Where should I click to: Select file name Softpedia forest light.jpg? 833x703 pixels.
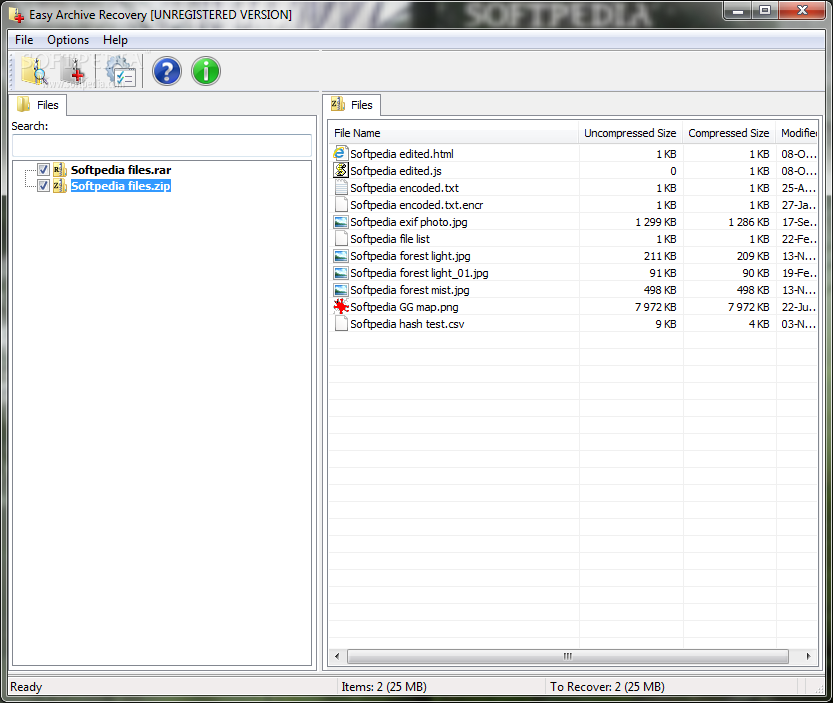pyautogui.click(x=410, y=256)
